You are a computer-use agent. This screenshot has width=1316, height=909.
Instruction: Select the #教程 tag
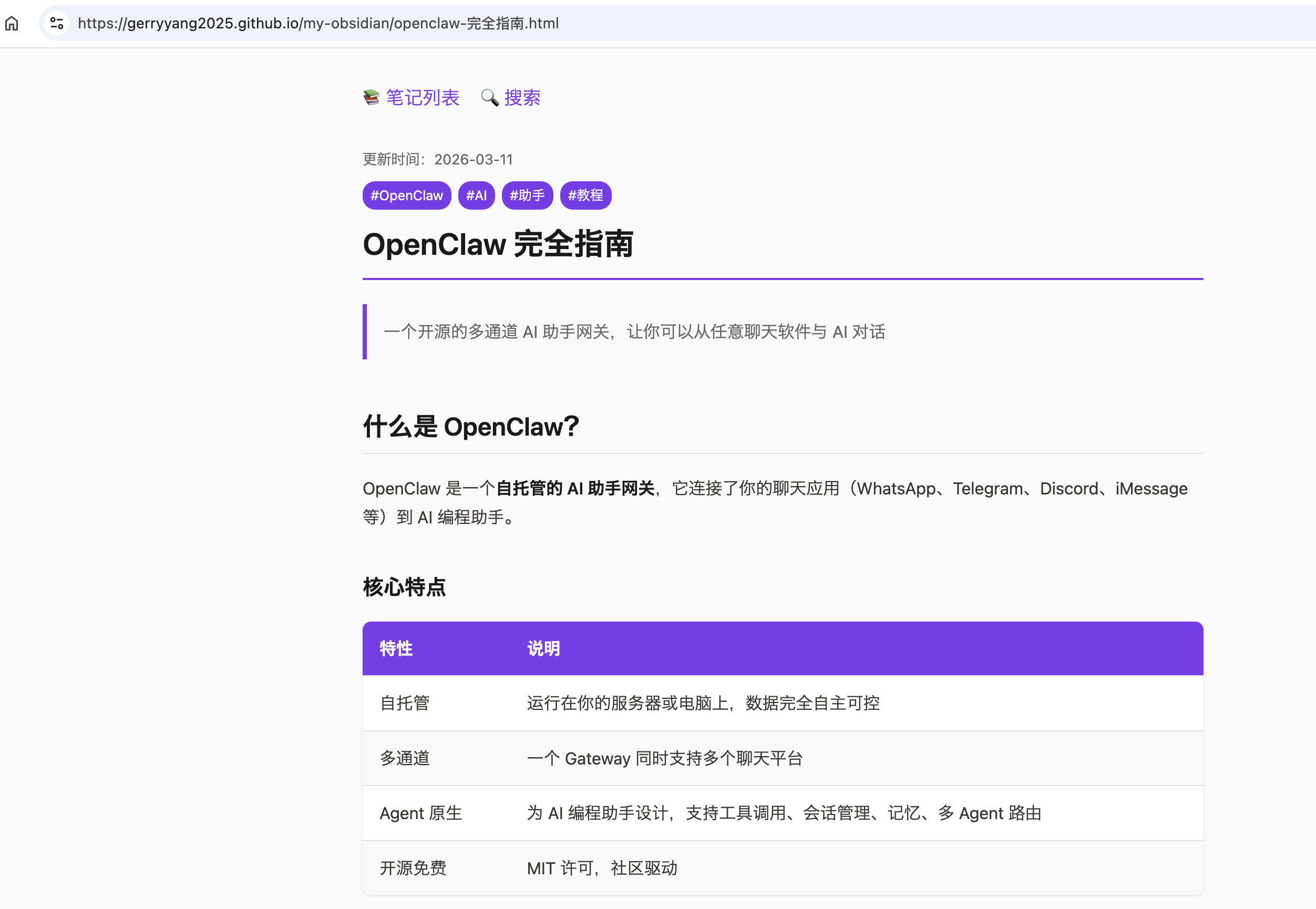[x=585, y=195]
